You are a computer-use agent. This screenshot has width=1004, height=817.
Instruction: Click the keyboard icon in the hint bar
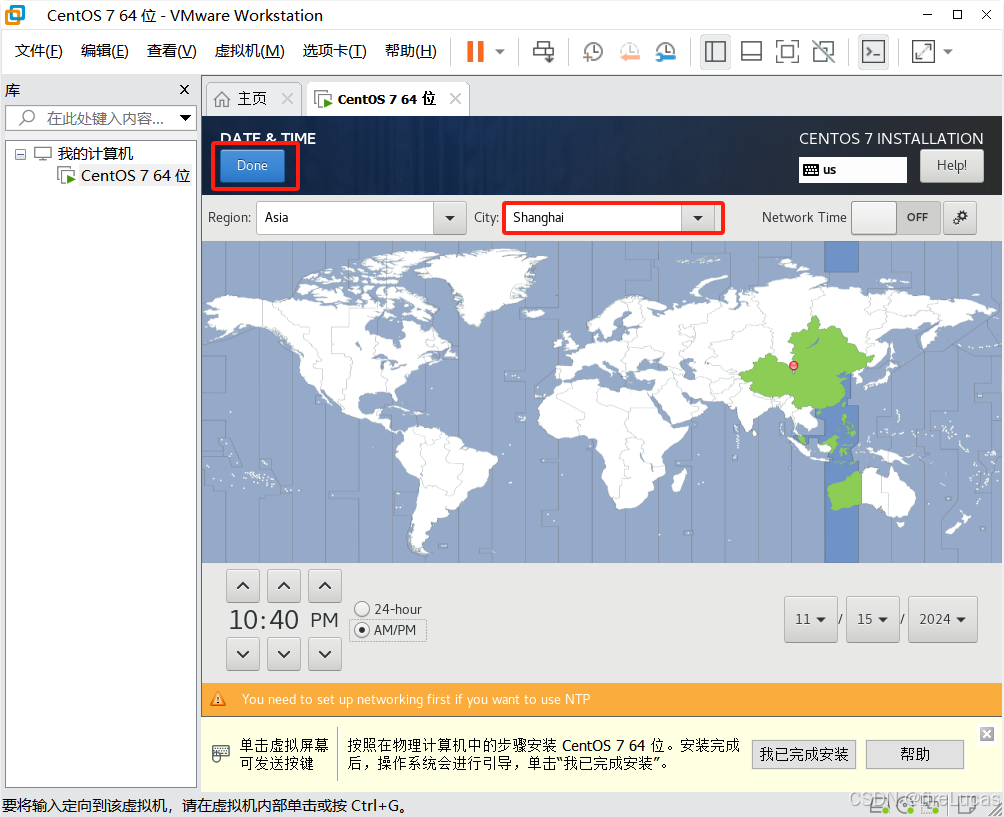click(x=220, y=753)
